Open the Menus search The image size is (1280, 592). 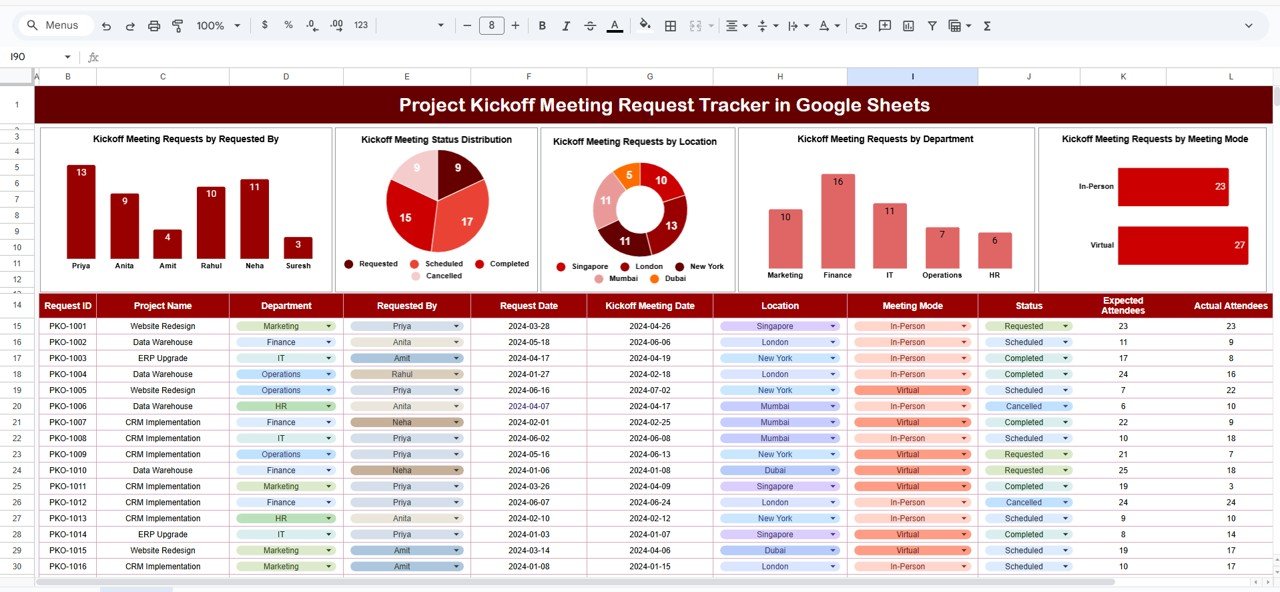click(x=54, y=25)
